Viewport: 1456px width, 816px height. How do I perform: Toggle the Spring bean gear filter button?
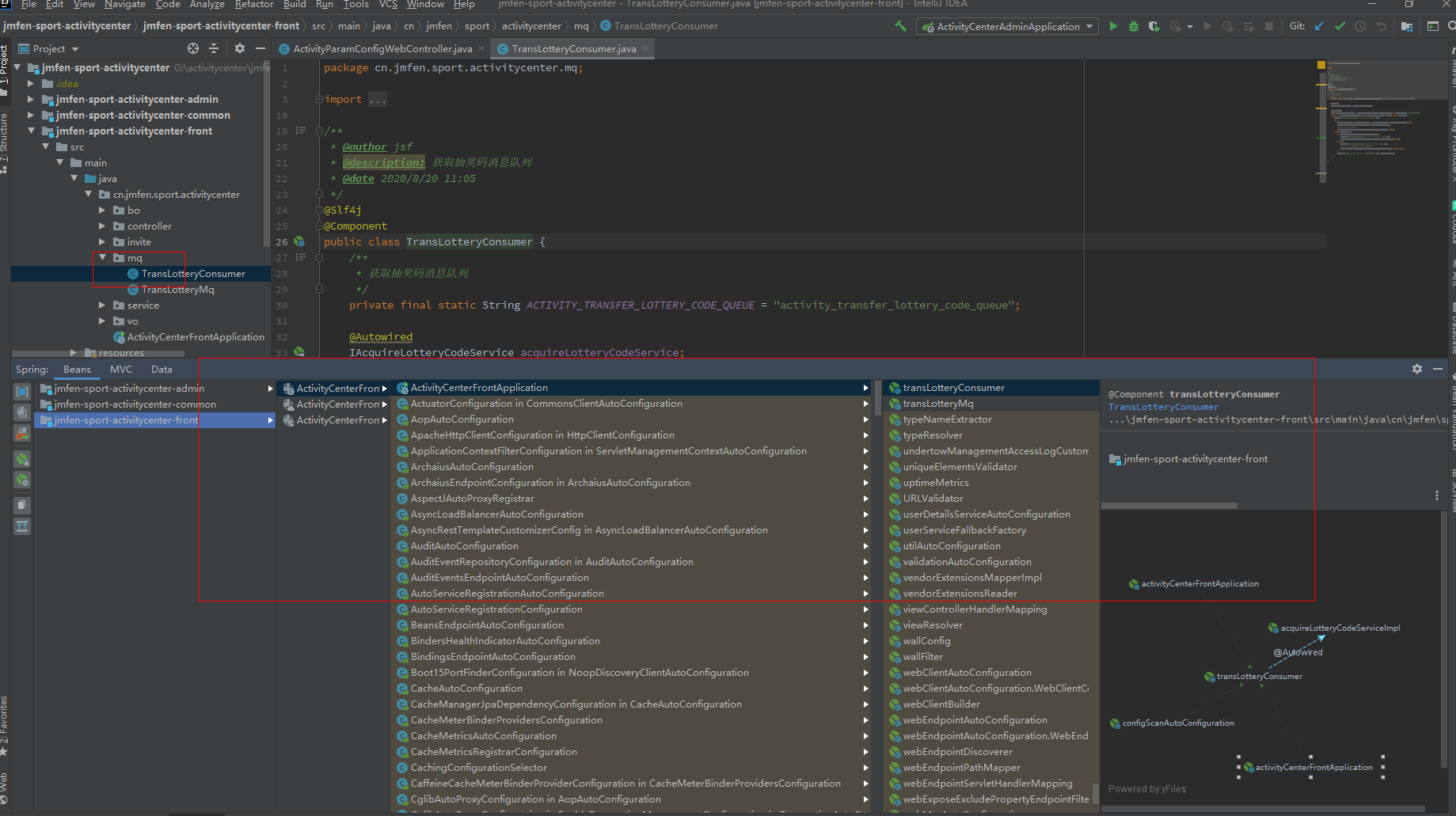22,480
